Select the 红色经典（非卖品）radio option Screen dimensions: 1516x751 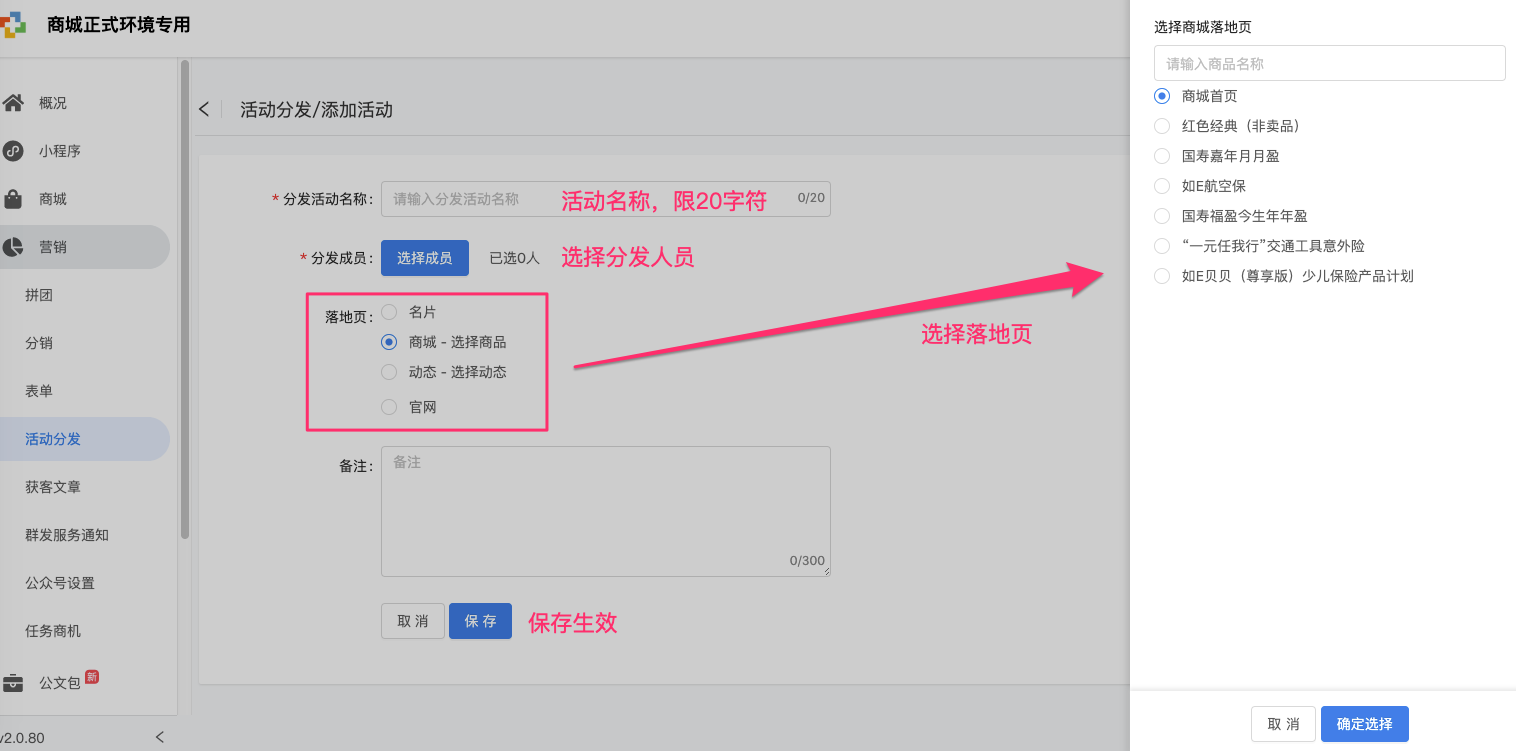tap(1161, 126)
